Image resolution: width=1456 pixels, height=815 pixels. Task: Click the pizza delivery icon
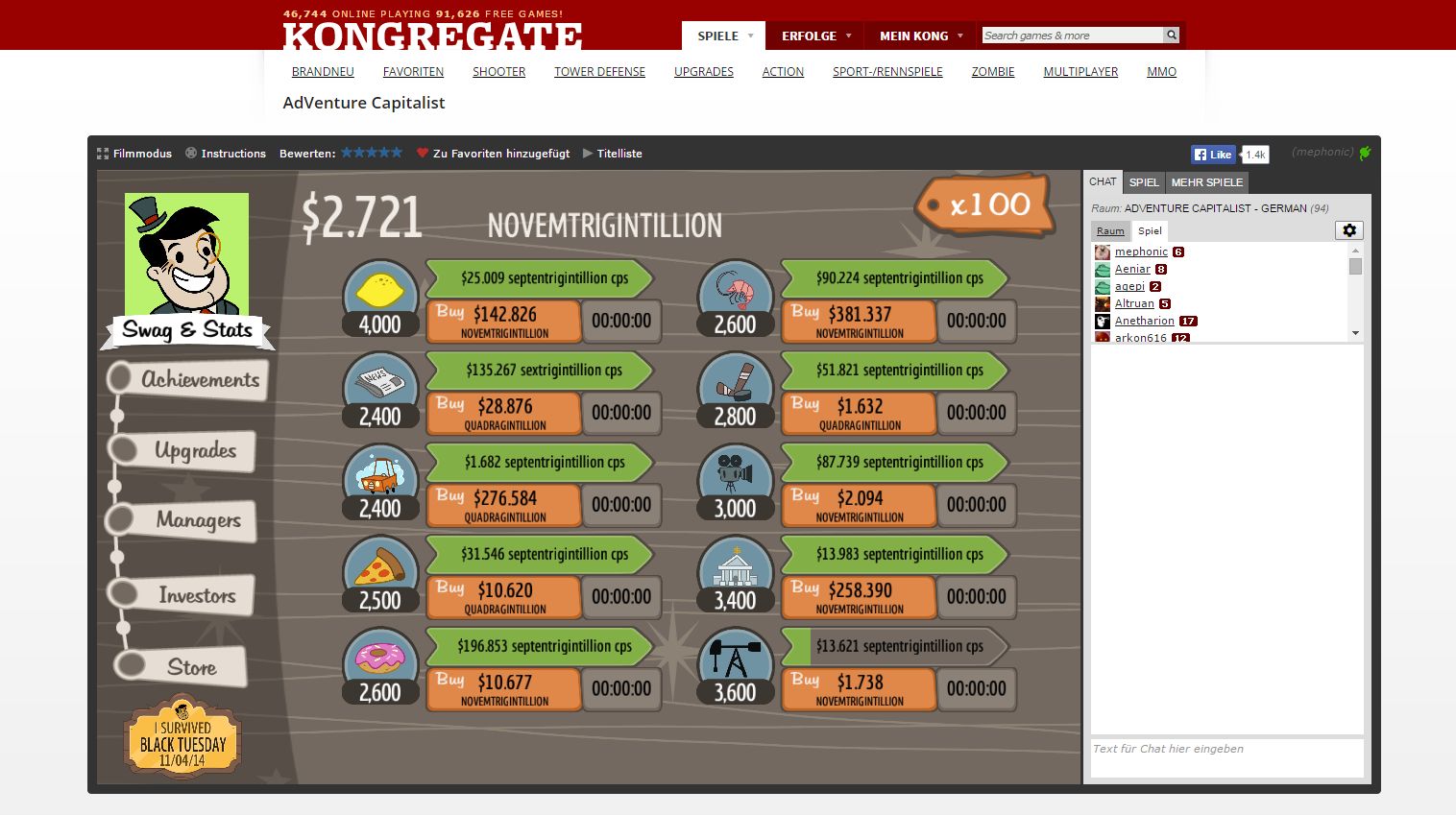(379, 564)
